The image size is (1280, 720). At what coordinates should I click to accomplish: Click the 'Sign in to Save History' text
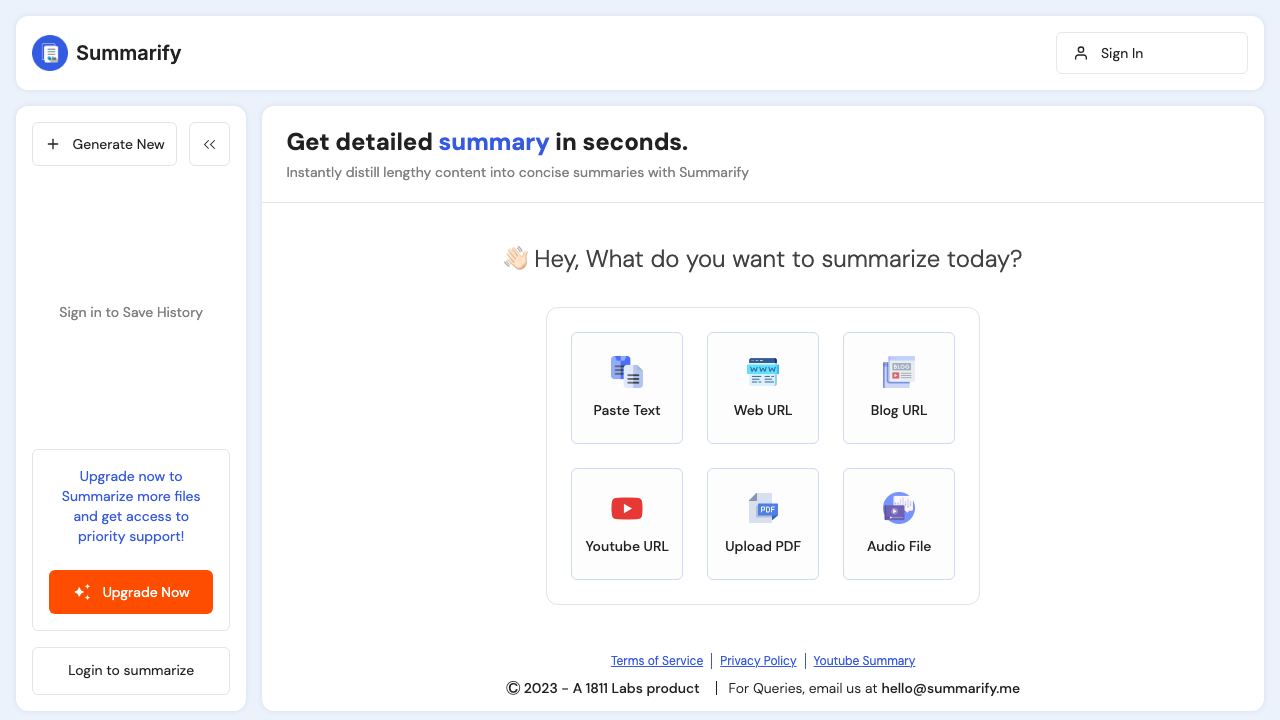131,312
